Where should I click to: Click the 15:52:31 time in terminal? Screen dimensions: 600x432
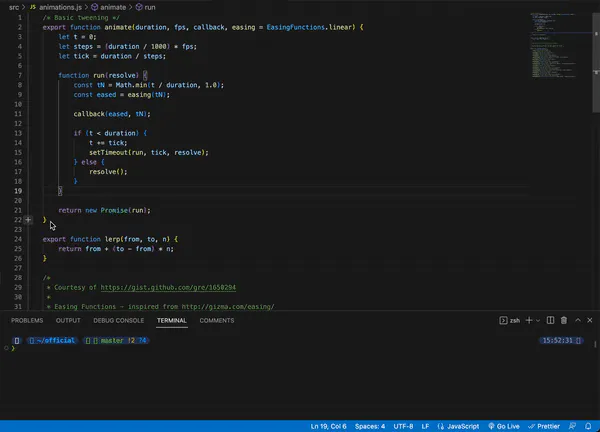pyautogui.click(x=557, y=341)
